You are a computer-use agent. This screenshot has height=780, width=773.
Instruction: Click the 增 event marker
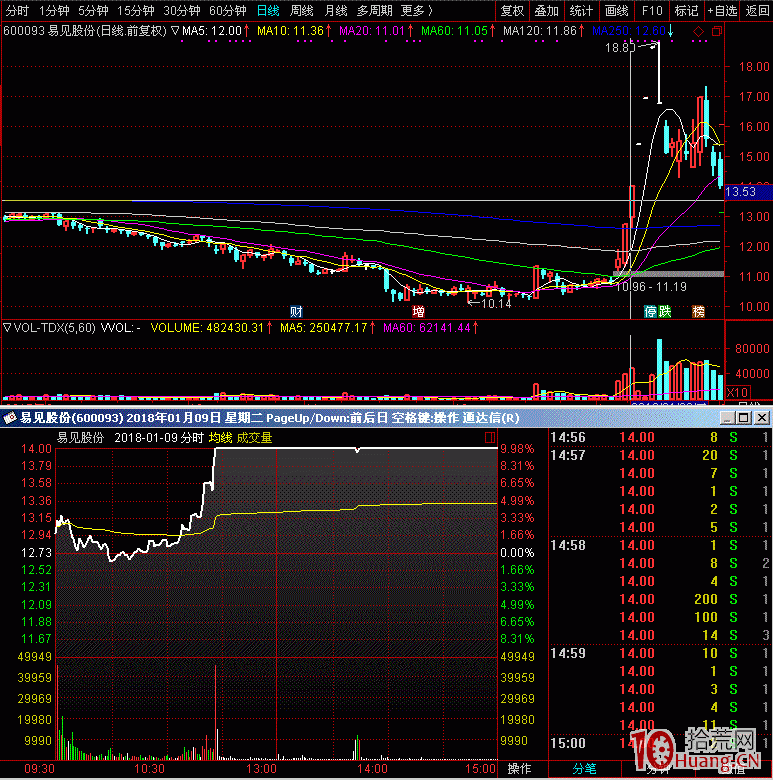[x=418, y=312]
